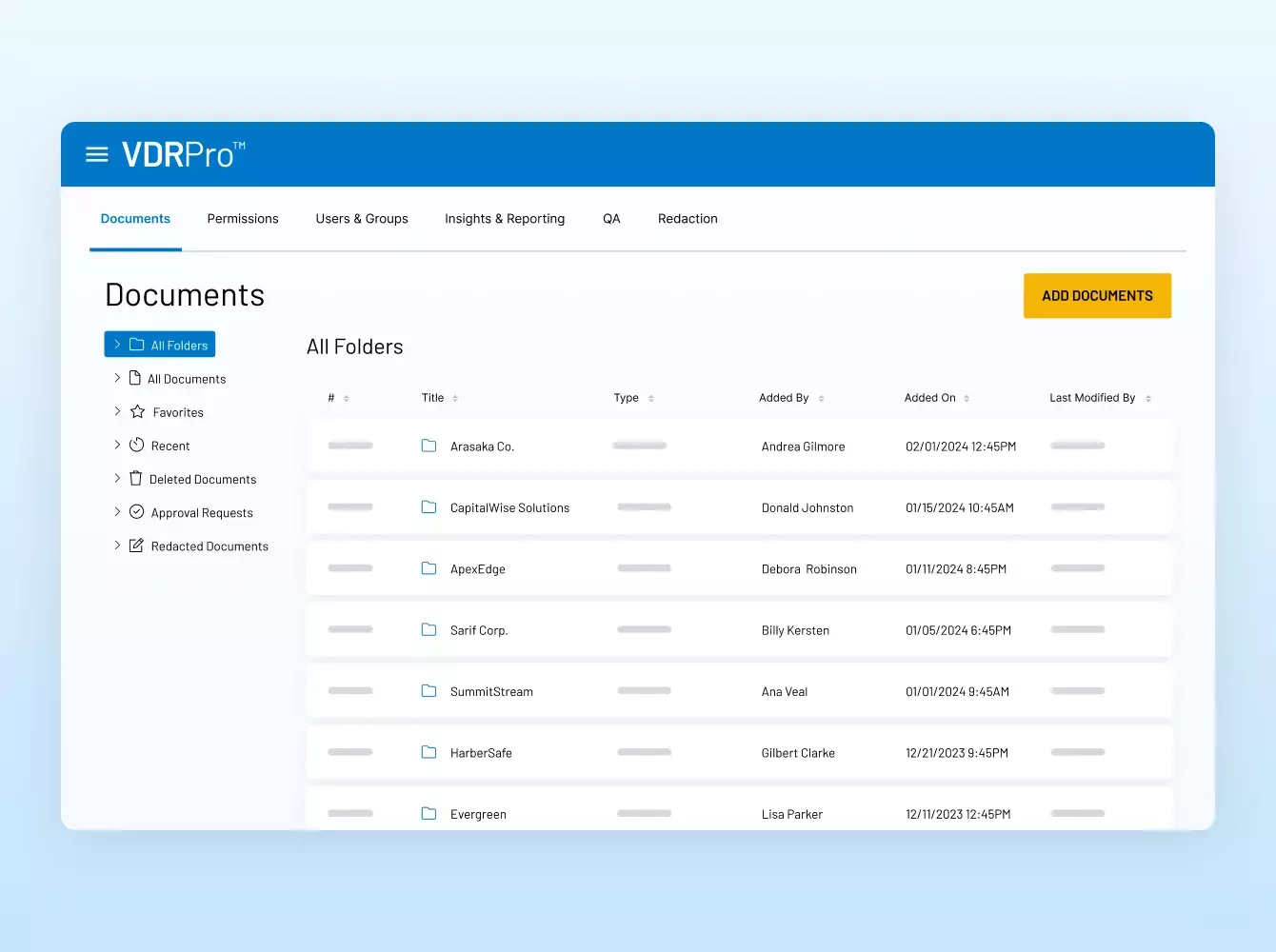Viewport: 1276px width, 952px height.
Task: Click the Arasaka Co. folder icon
Action: [x=429, y=446]
